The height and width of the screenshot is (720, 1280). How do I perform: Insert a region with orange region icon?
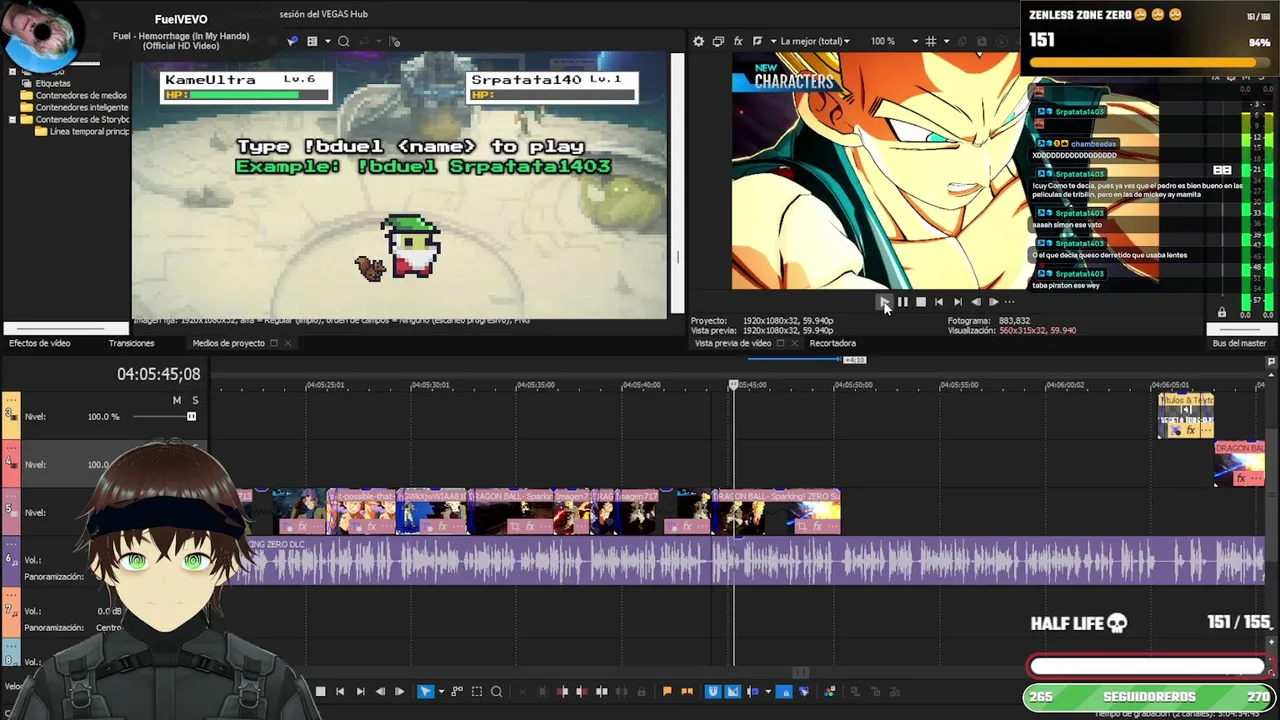coord(687,691)
